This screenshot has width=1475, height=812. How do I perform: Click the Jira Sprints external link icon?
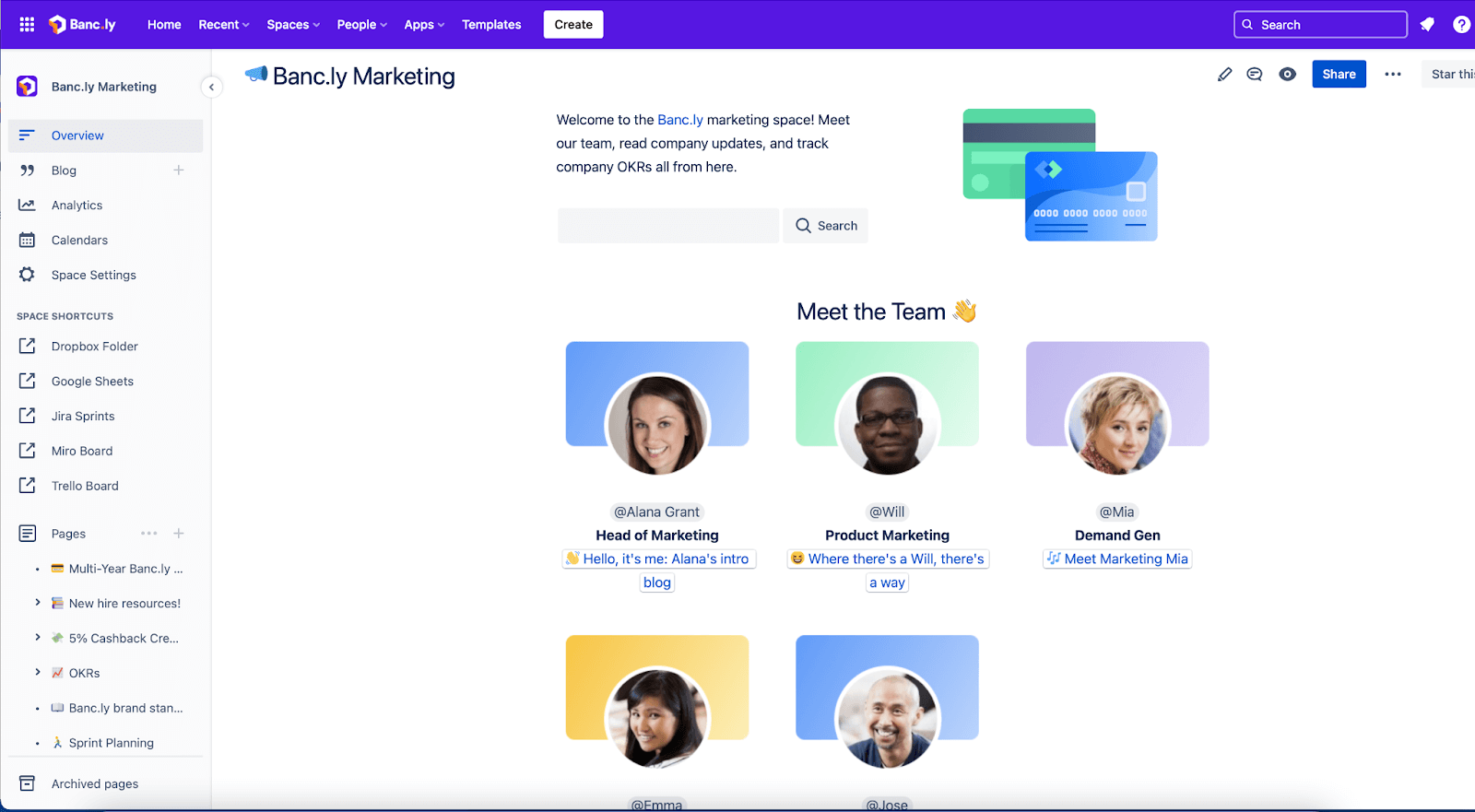[27, 416]
